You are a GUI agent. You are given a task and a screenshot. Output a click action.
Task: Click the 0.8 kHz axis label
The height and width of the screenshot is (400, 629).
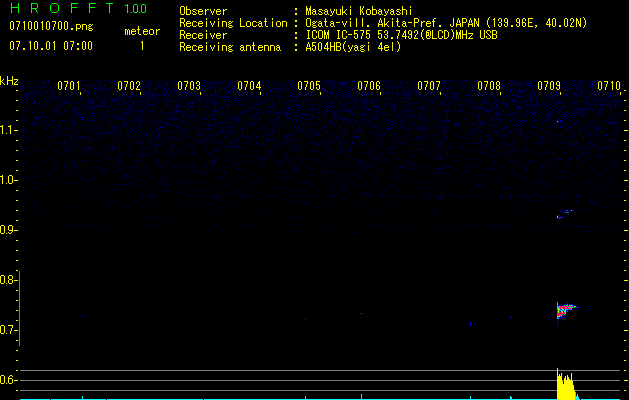(x=9, y=280)
